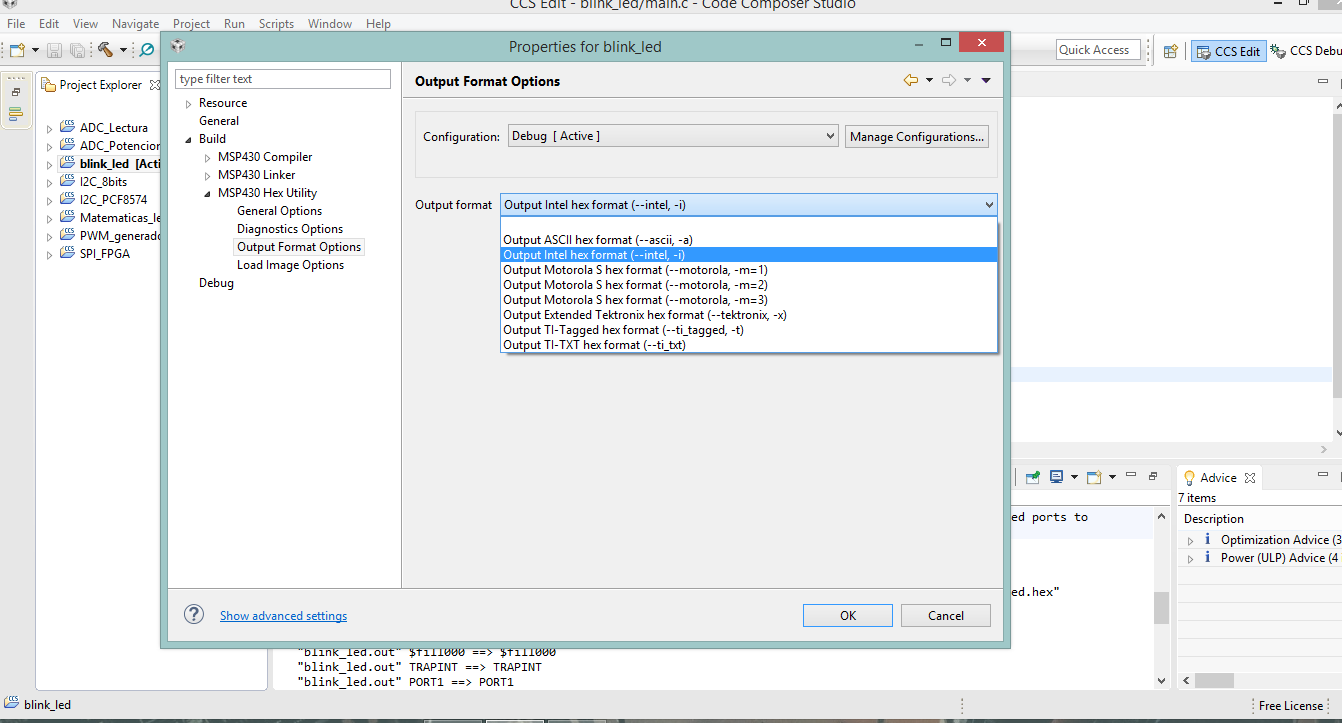Click the Outline view icon in left sidebar
The width and height of the screenshot is (1342, 723).
(x=16, y=114)
